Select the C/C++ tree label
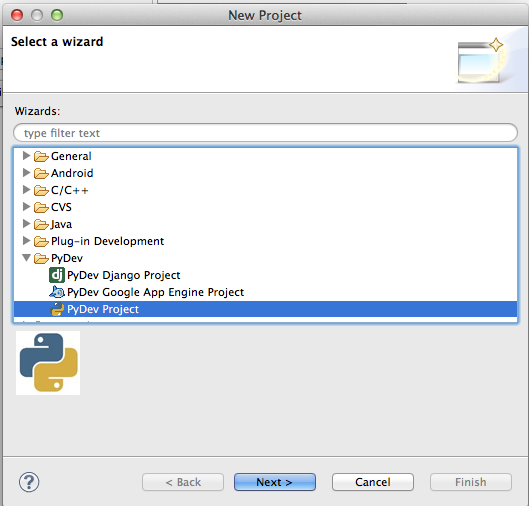This screenshot has height=506, width=529. point(69,191)
